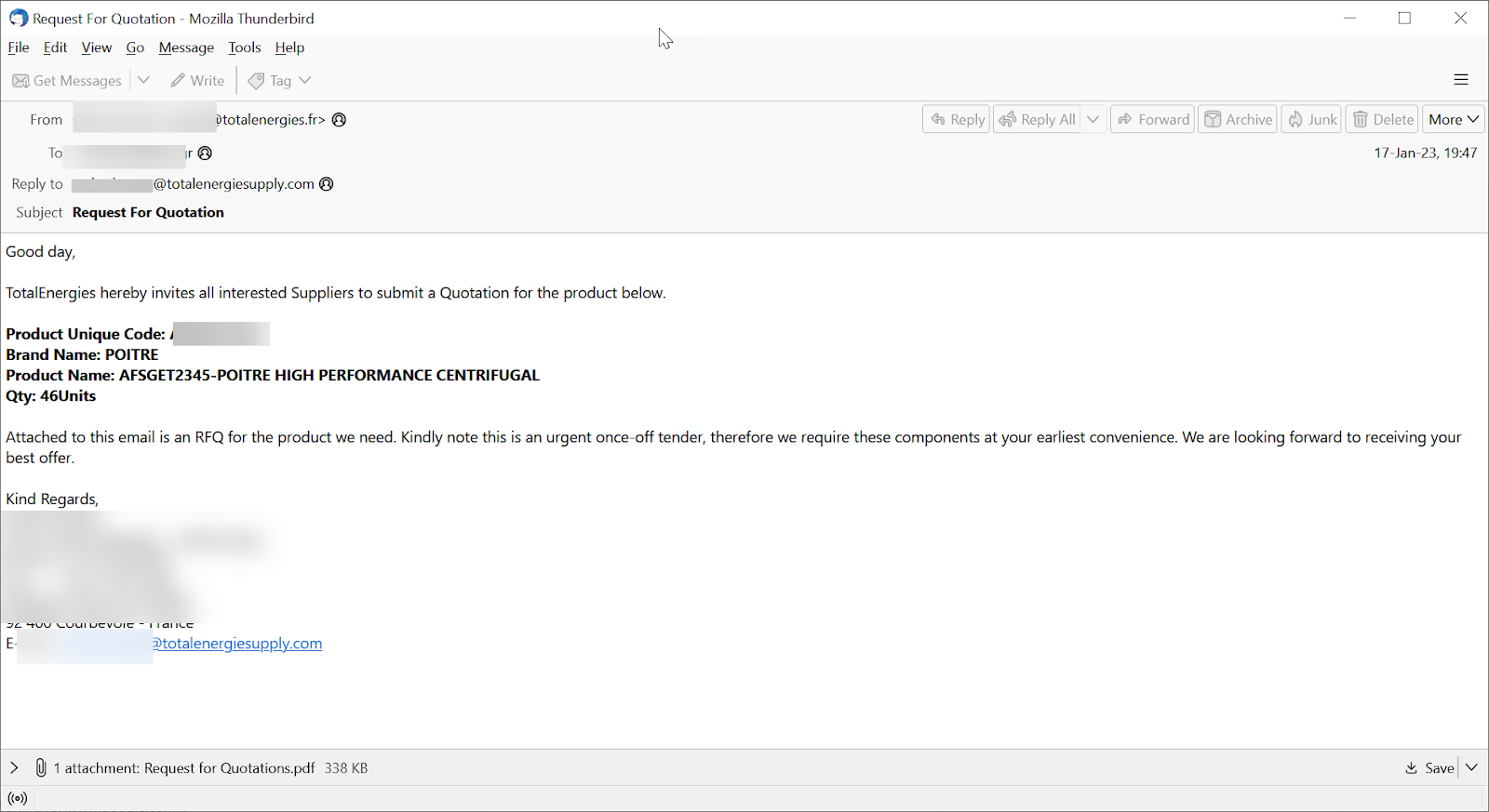Save the attachment
The image size is (1489, 812).
(1429, 768)
